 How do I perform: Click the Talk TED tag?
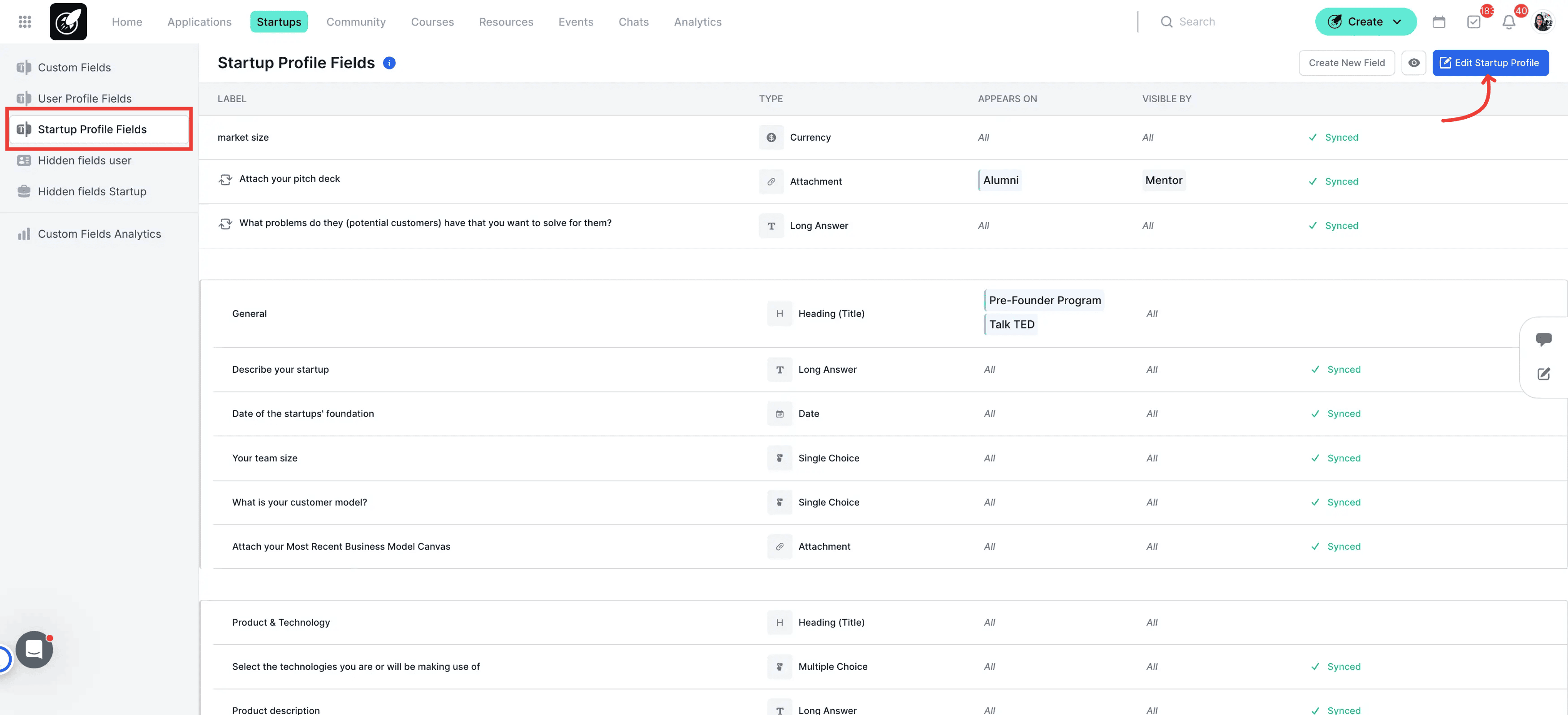click(1011, 324)
